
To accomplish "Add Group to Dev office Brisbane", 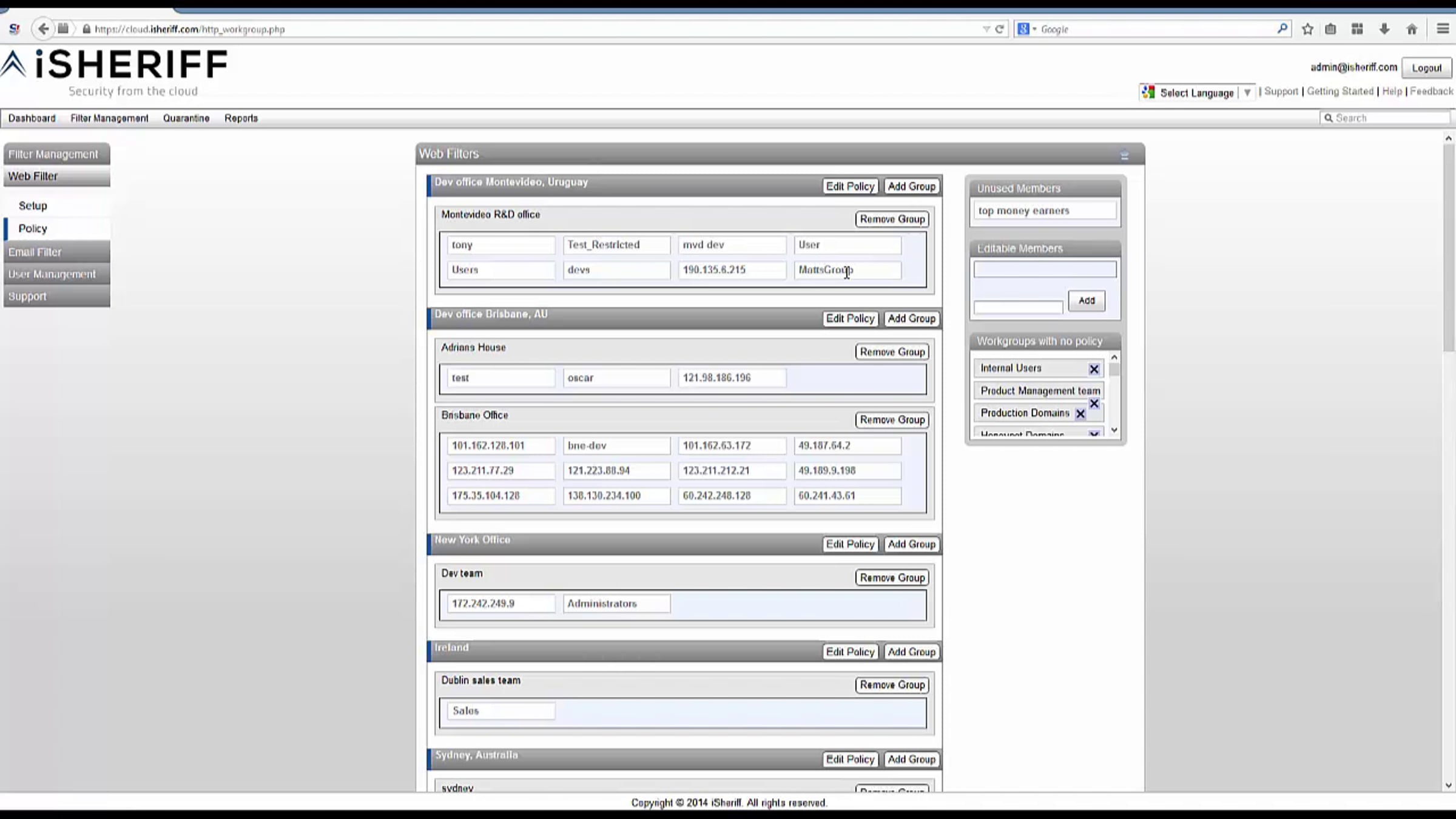I will coord(911,318).
